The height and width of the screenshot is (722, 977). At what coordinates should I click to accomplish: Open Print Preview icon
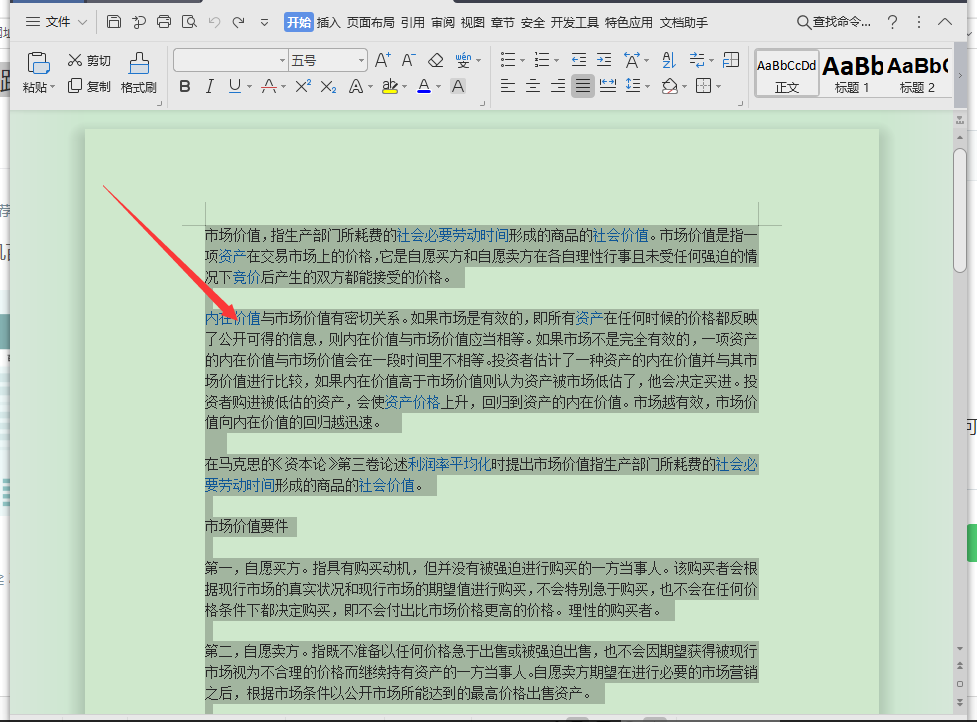(x=189, y=22)
